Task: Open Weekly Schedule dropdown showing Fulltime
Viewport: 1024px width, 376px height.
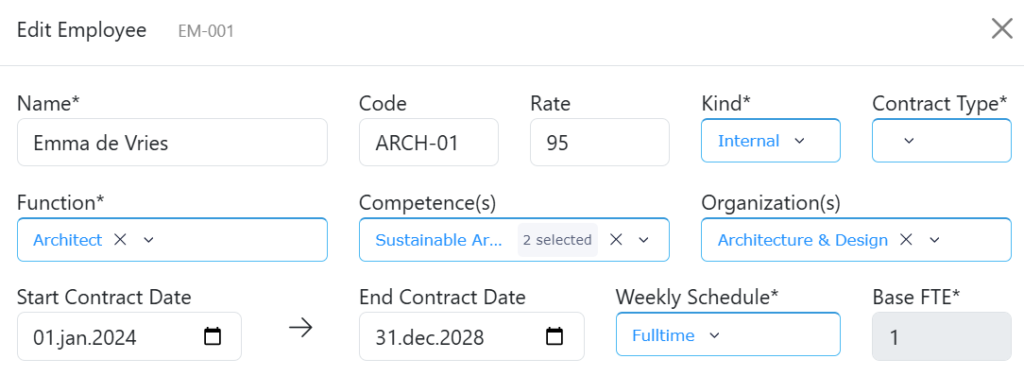Action: pos(728,334)
